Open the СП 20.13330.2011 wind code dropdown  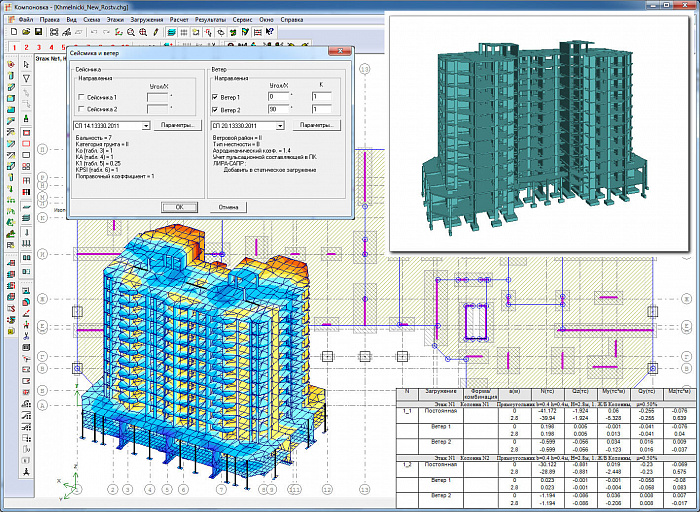(280, 126)
